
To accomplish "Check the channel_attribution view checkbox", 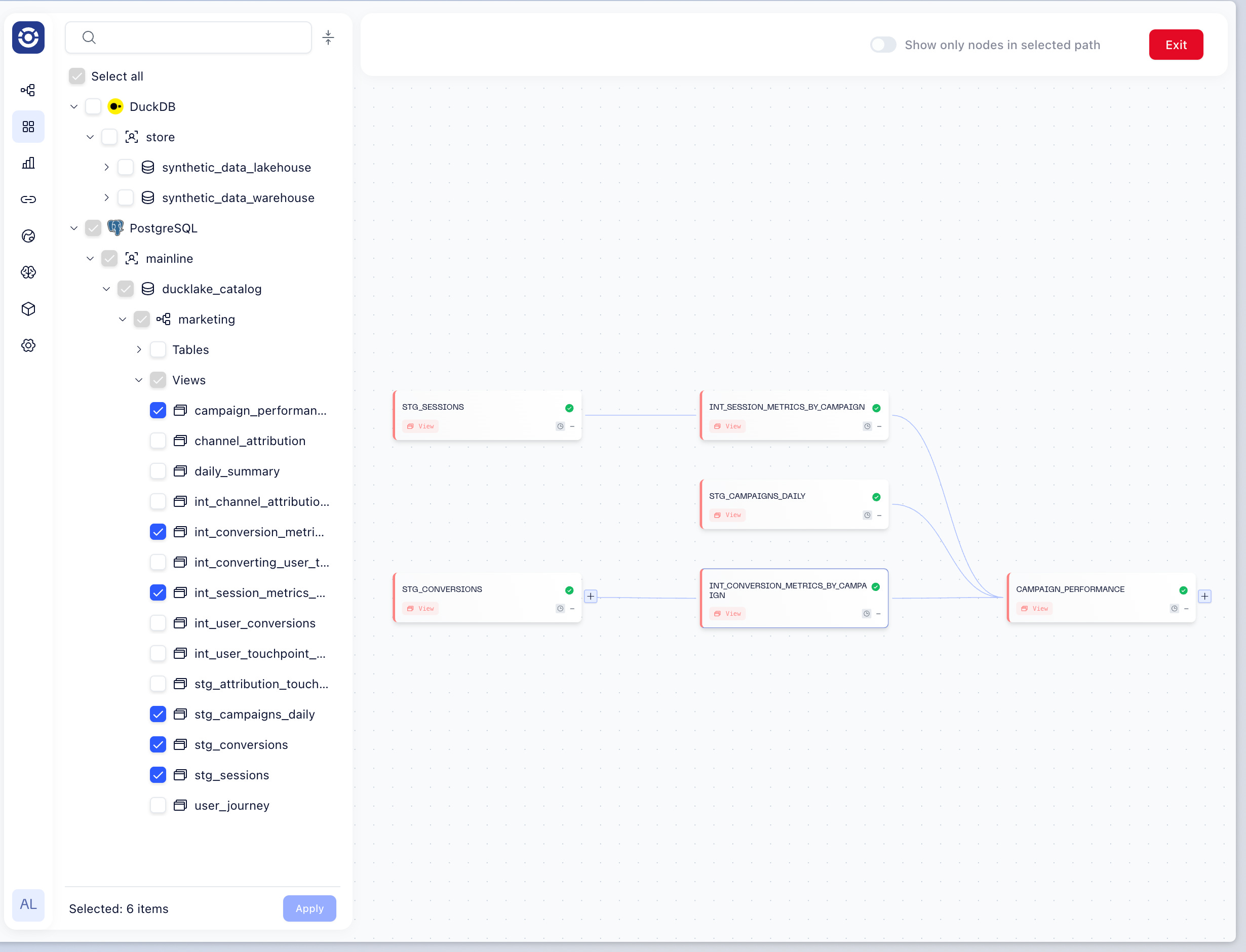I will (x=158, y=441).
